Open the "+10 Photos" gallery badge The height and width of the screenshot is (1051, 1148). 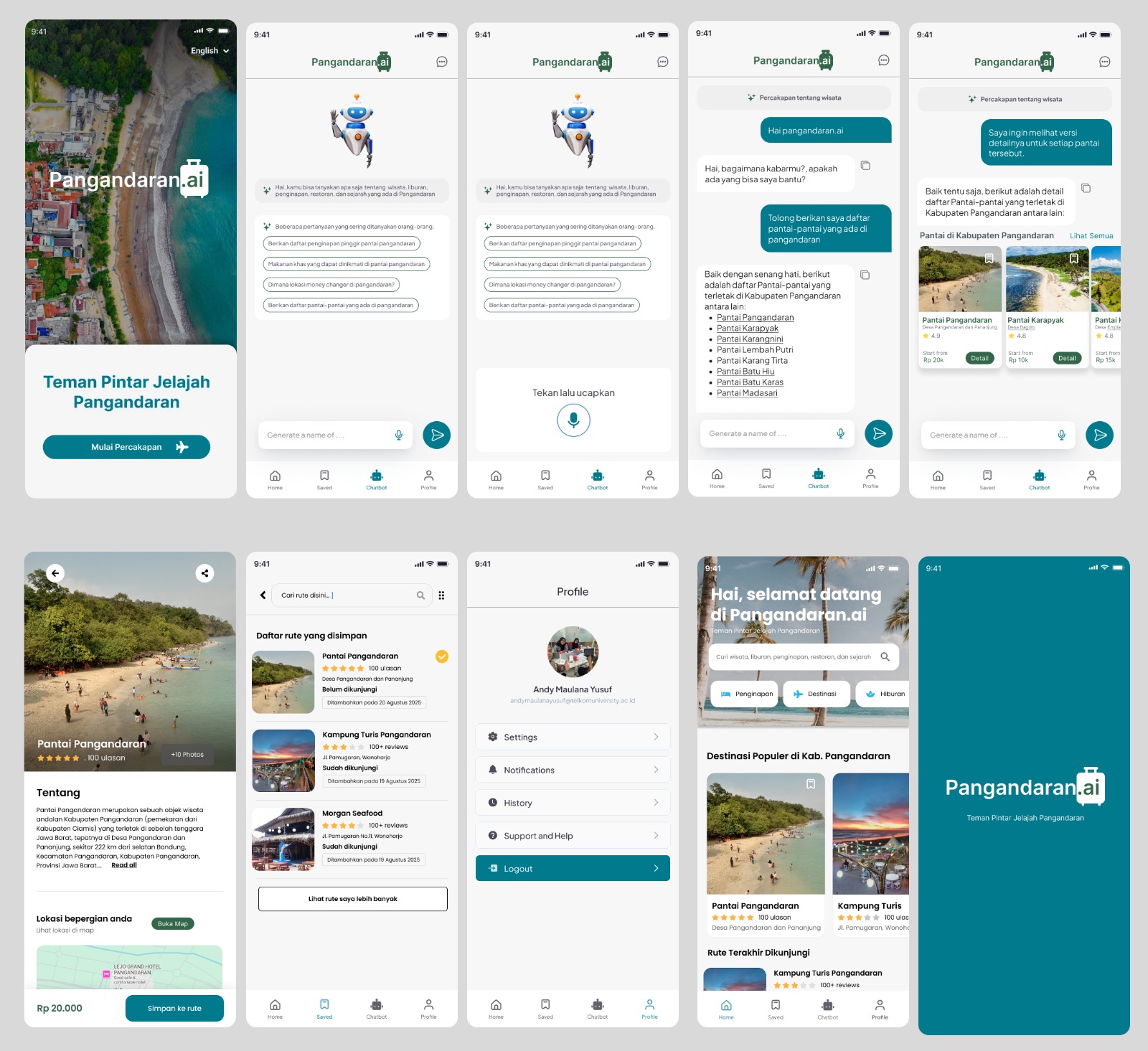coord(187,755)
